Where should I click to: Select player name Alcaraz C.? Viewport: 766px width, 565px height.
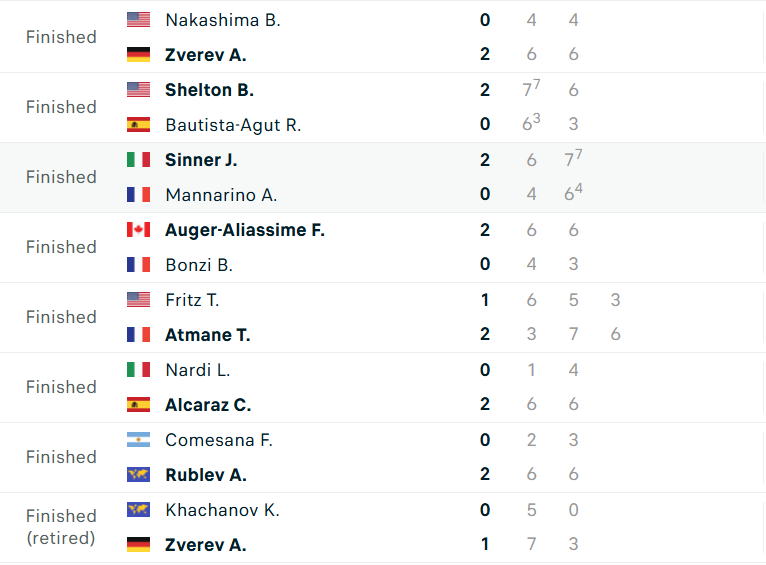pyautogui.click(x=207, y=405)
